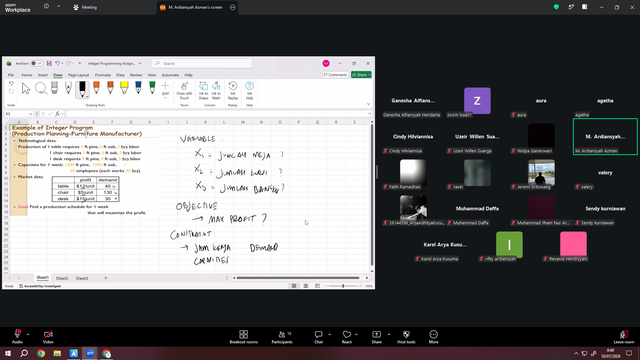Select the thin pencil drawing tool
This screenshot has height=360, width=640.
[68, 88]
